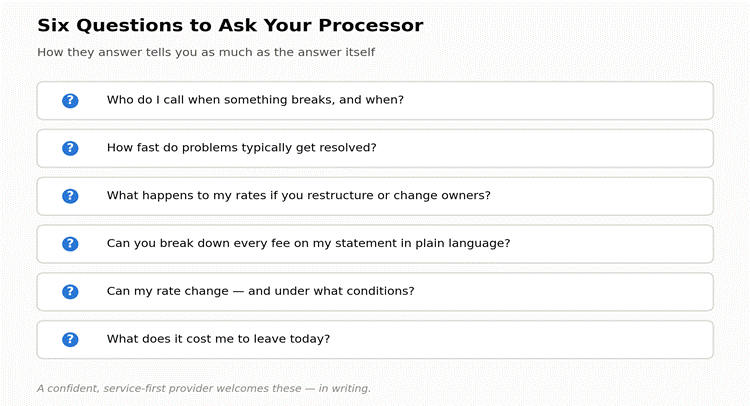This screenshot has height=406, width=750.
Task: Click question icon beside "How fast do problems"
Action: click(70, 148)
